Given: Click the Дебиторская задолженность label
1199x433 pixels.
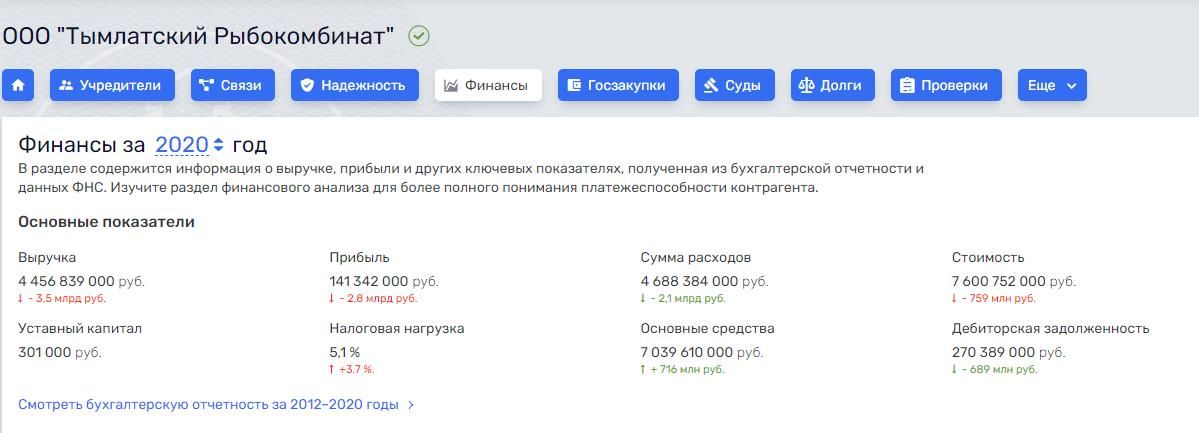Looking at the screenshot, I should pos(1051,329).
